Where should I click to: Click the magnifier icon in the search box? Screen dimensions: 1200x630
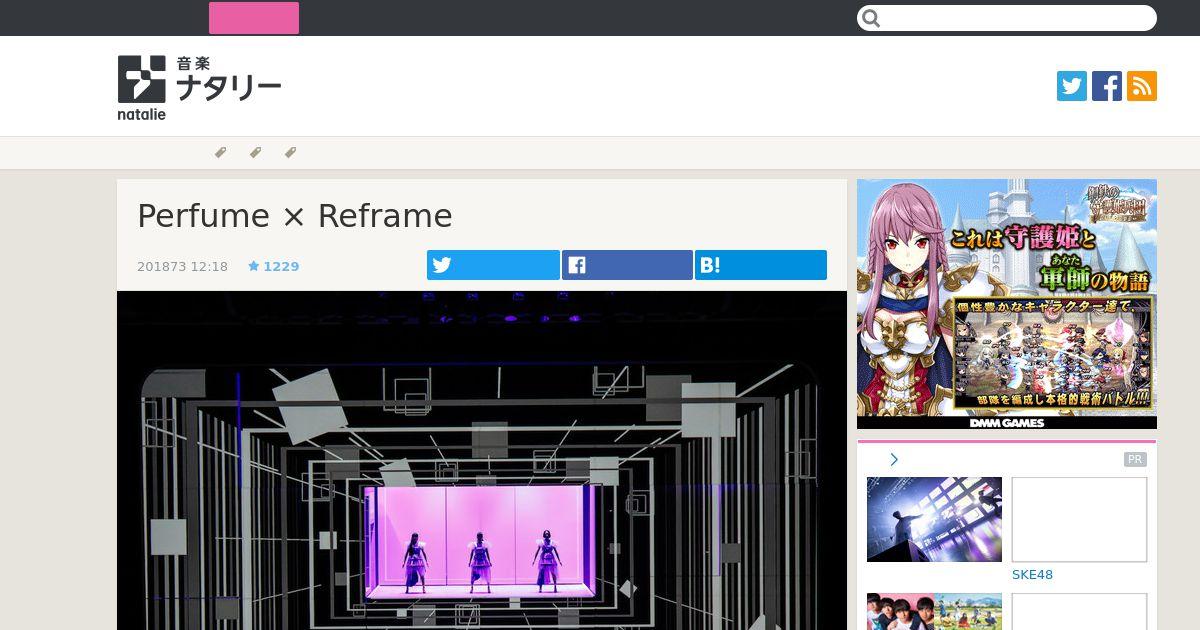(871, 18)
